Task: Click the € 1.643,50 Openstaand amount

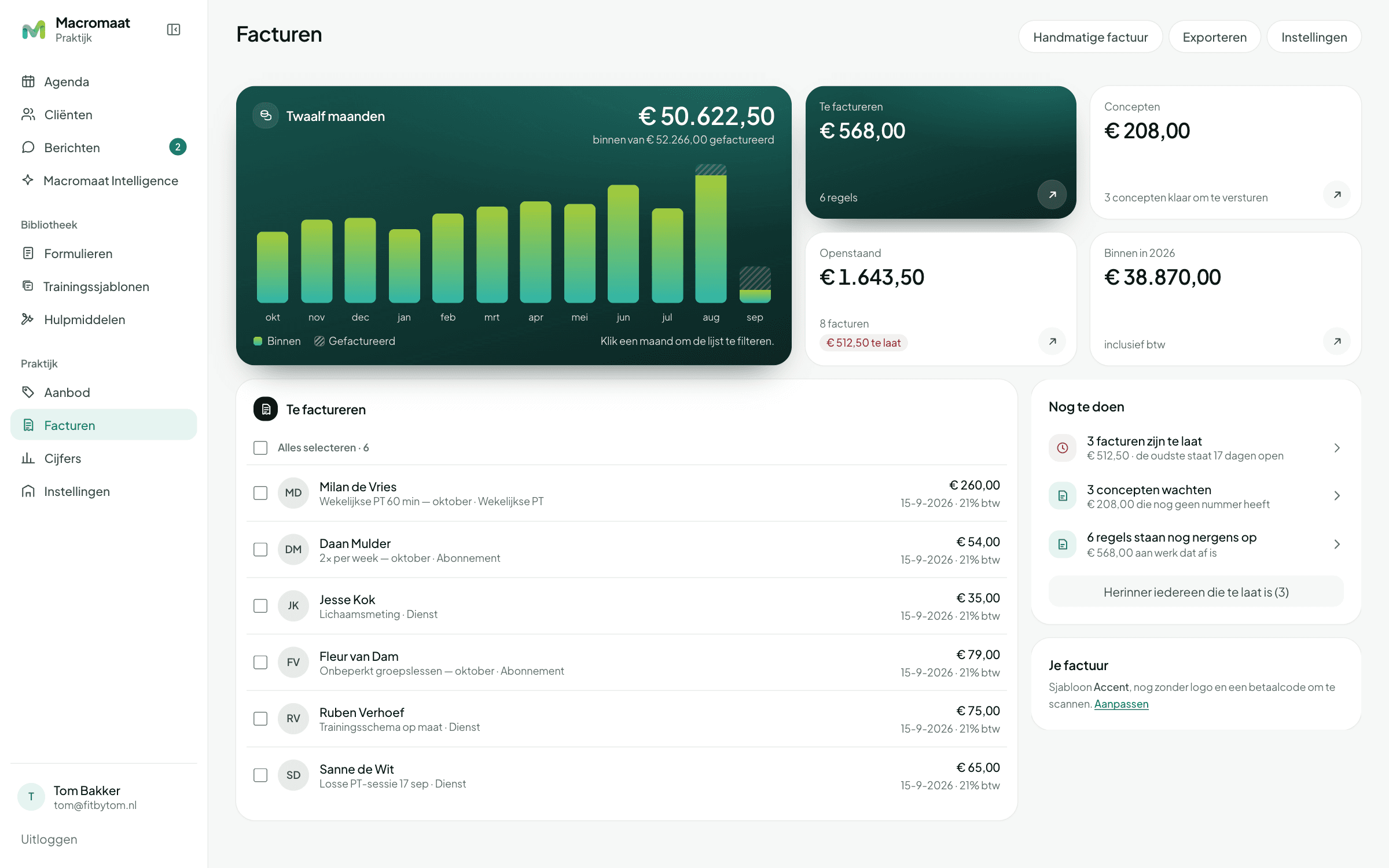Action: [872, 277]
